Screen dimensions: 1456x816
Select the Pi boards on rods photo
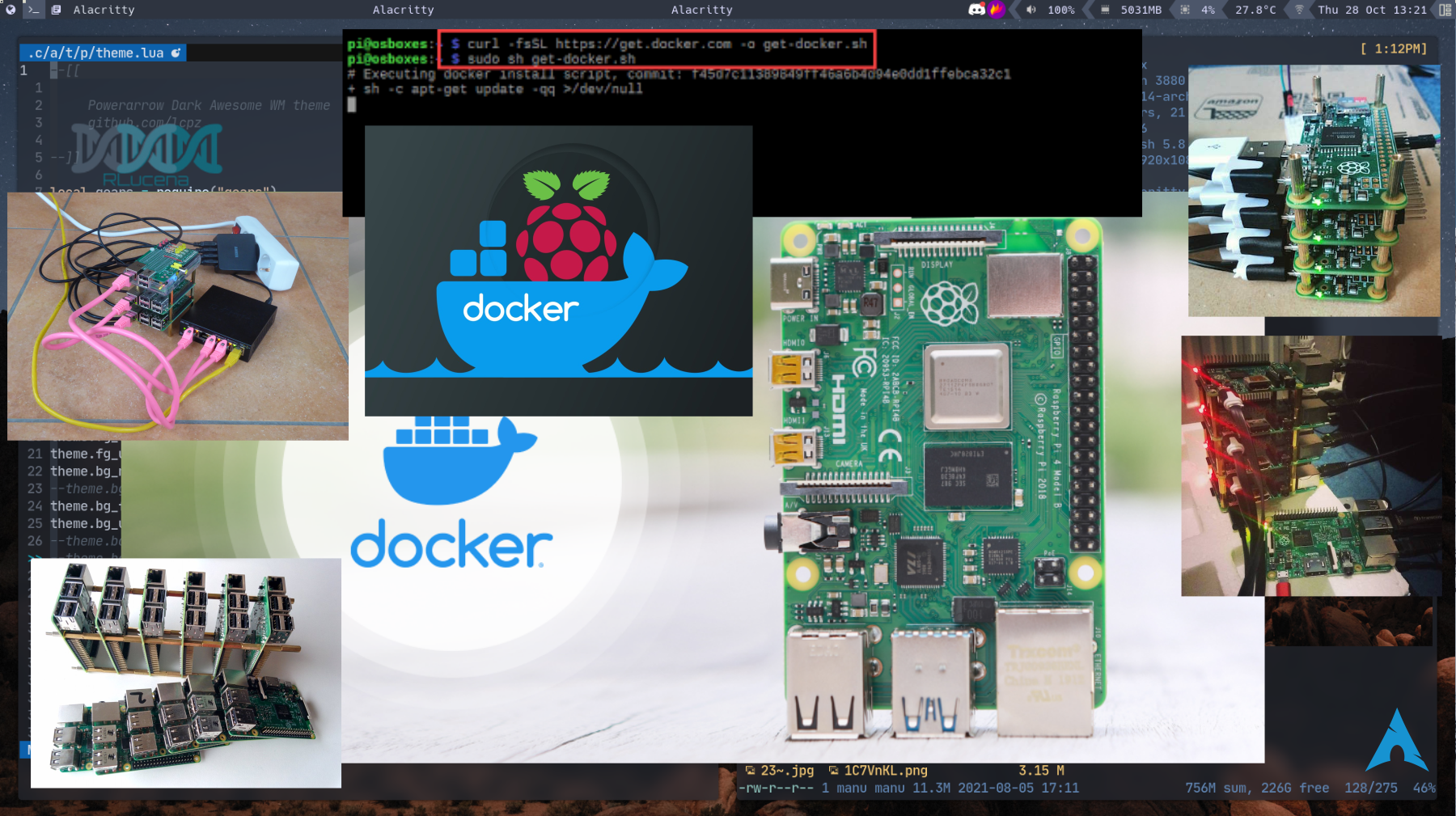click(186, 673)
